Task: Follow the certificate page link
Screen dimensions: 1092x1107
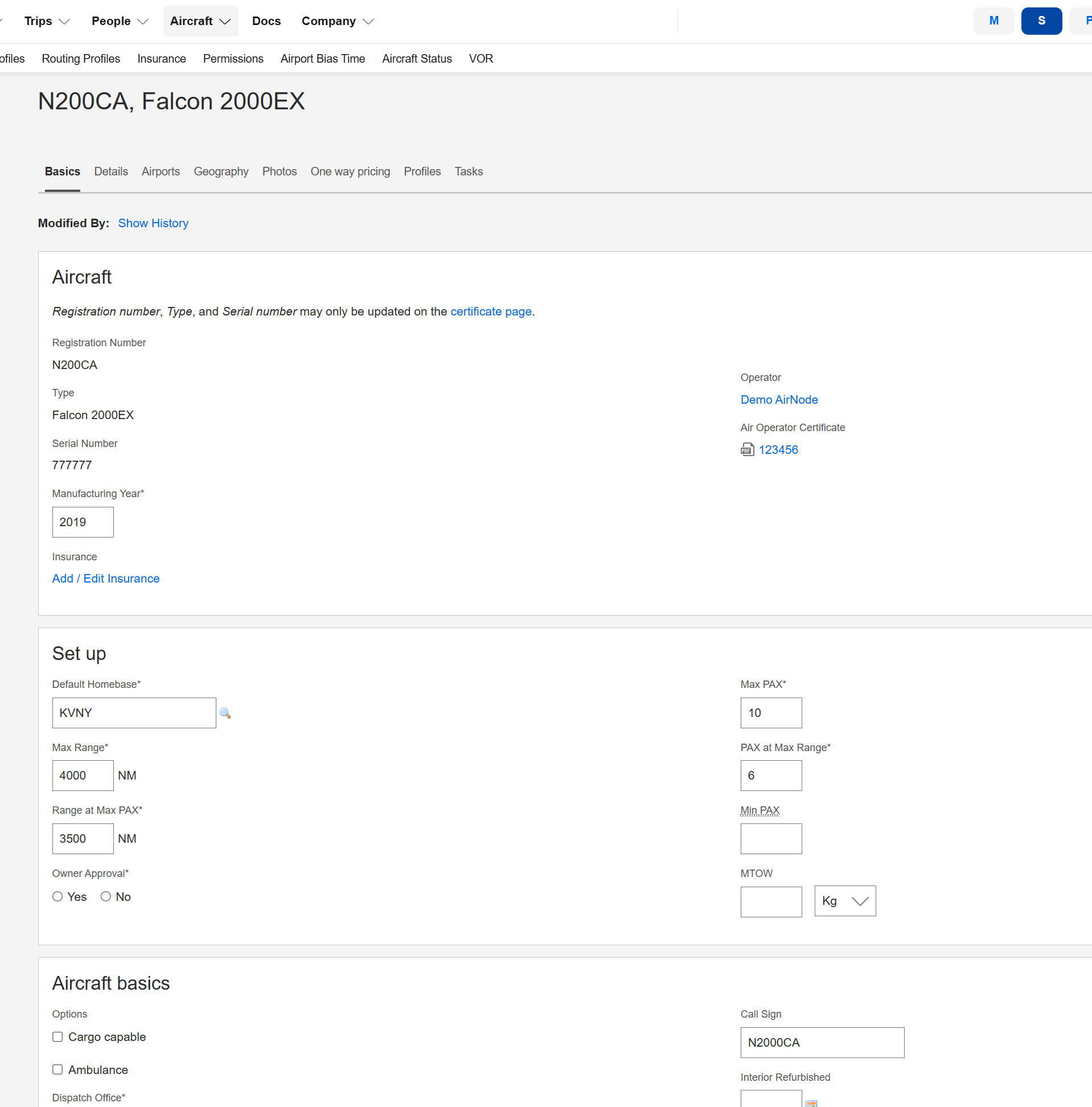Action: click(x=491, y=311)
